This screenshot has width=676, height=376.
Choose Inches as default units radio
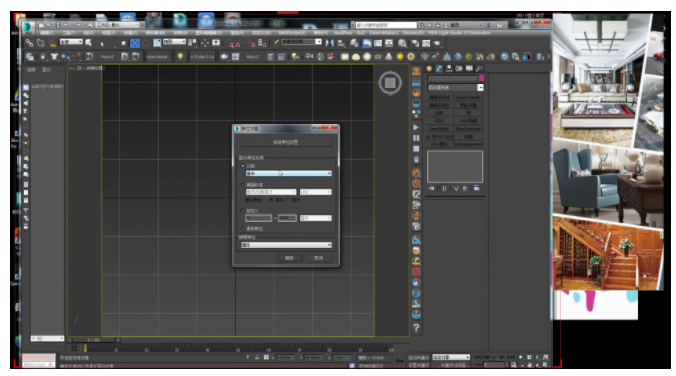(288, 200)
